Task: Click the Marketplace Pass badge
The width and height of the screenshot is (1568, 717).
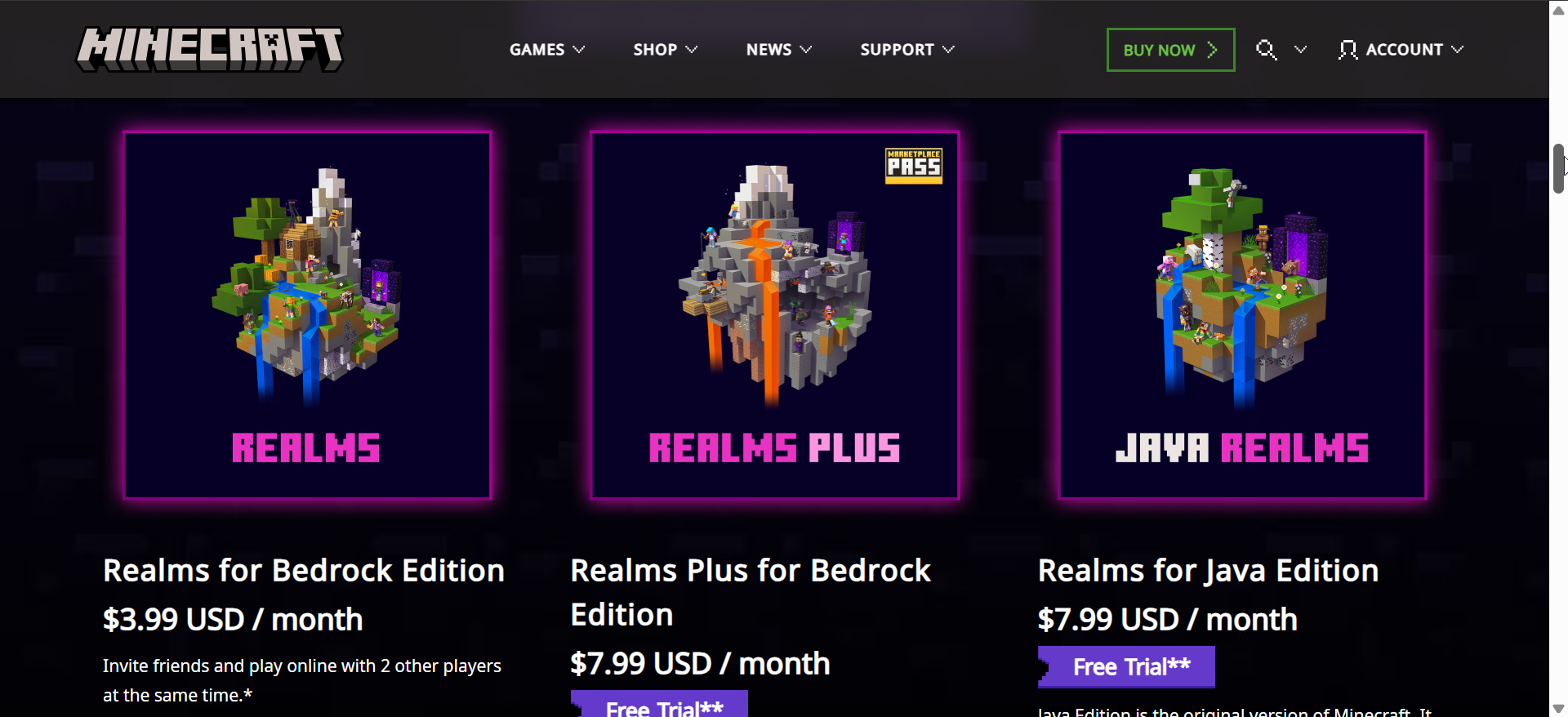Action: coord(914,166)
